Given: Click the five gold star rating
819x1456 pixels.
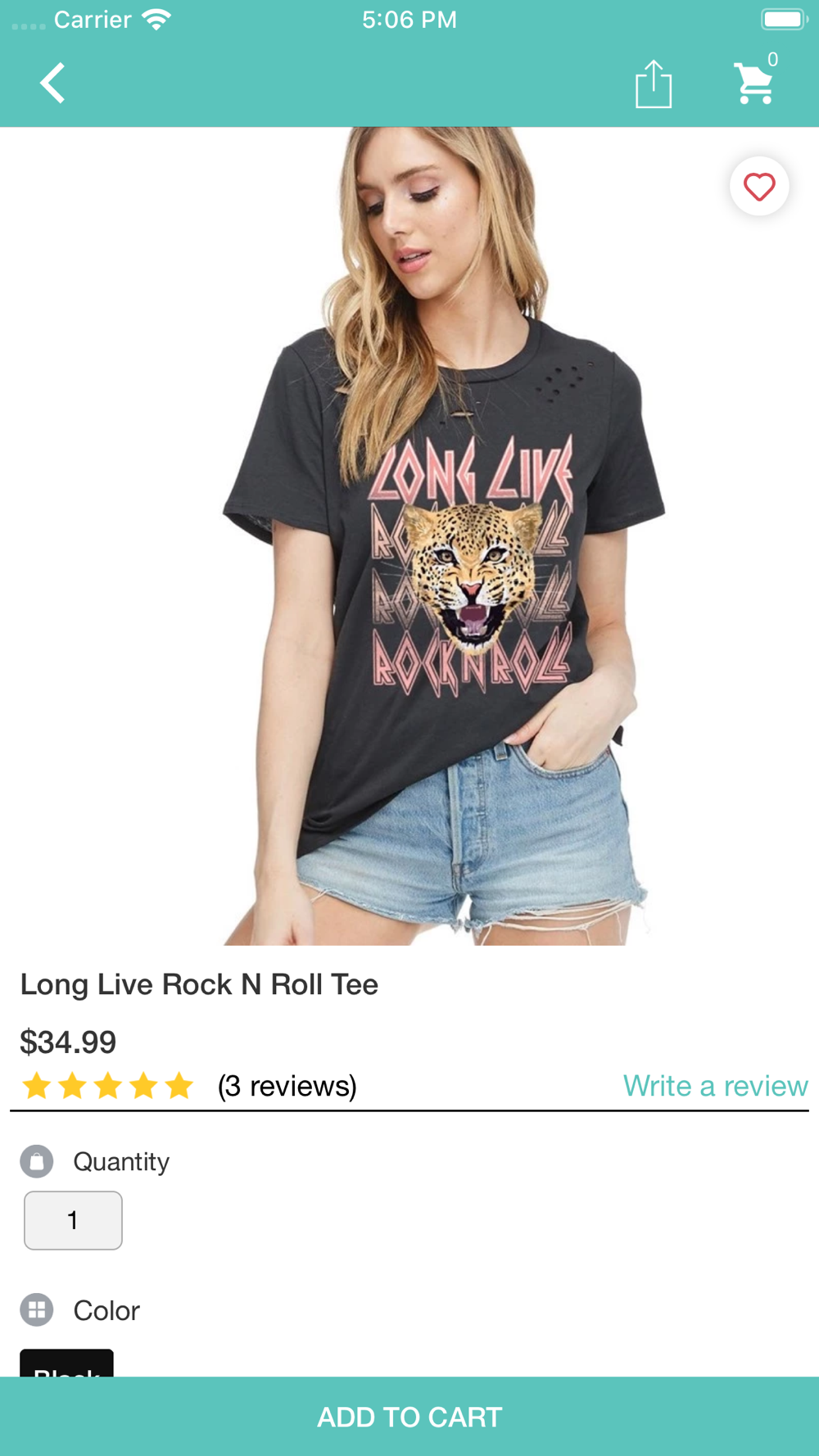Looking at the screenshot, I should [107, 1086].
